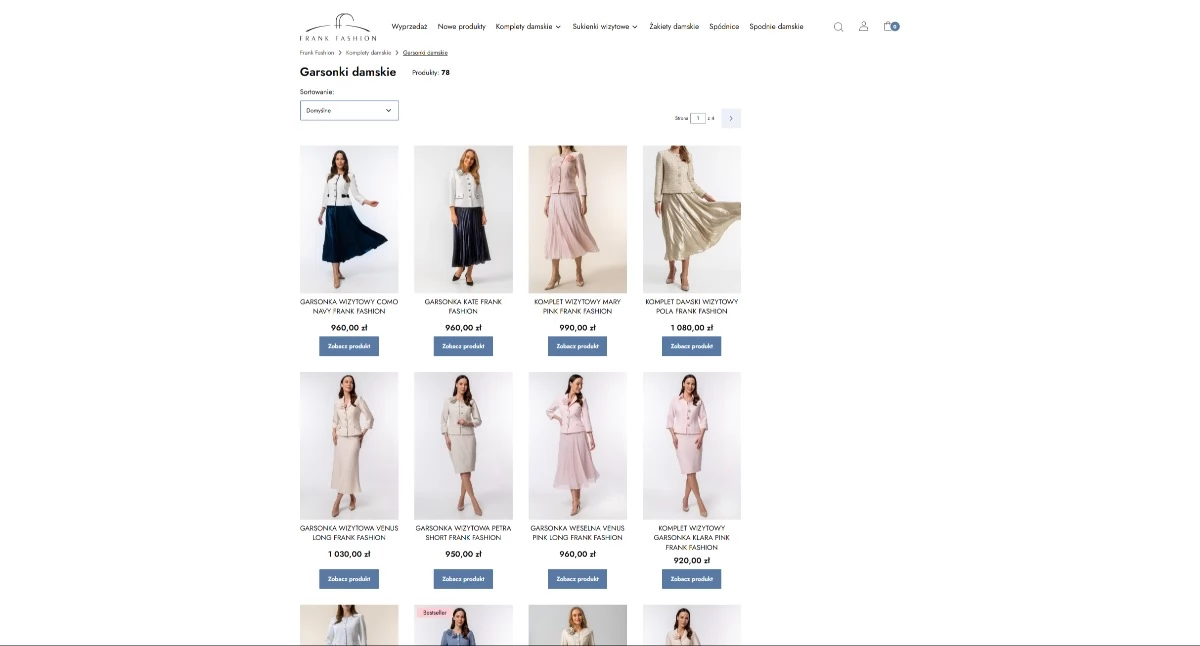Click the Frank Fashion logo

click(338, 27)
